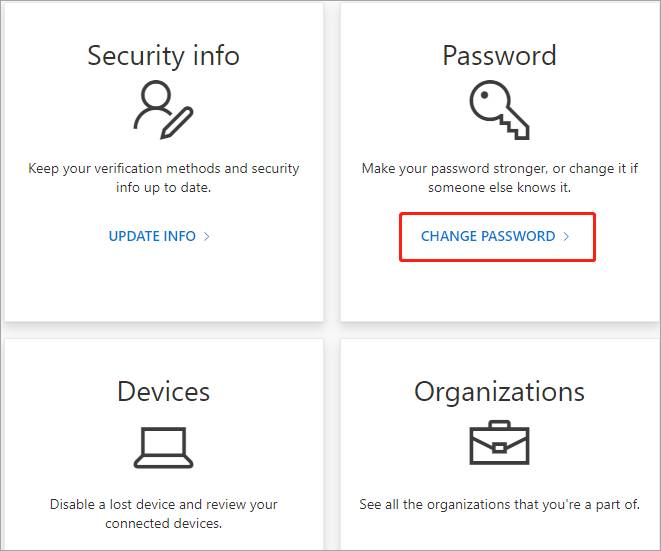Image resolution: width=661 pixels, height=551 pixels.
Task: Open the CHANGE PASSWORD link
Action: tap(488, 236)
